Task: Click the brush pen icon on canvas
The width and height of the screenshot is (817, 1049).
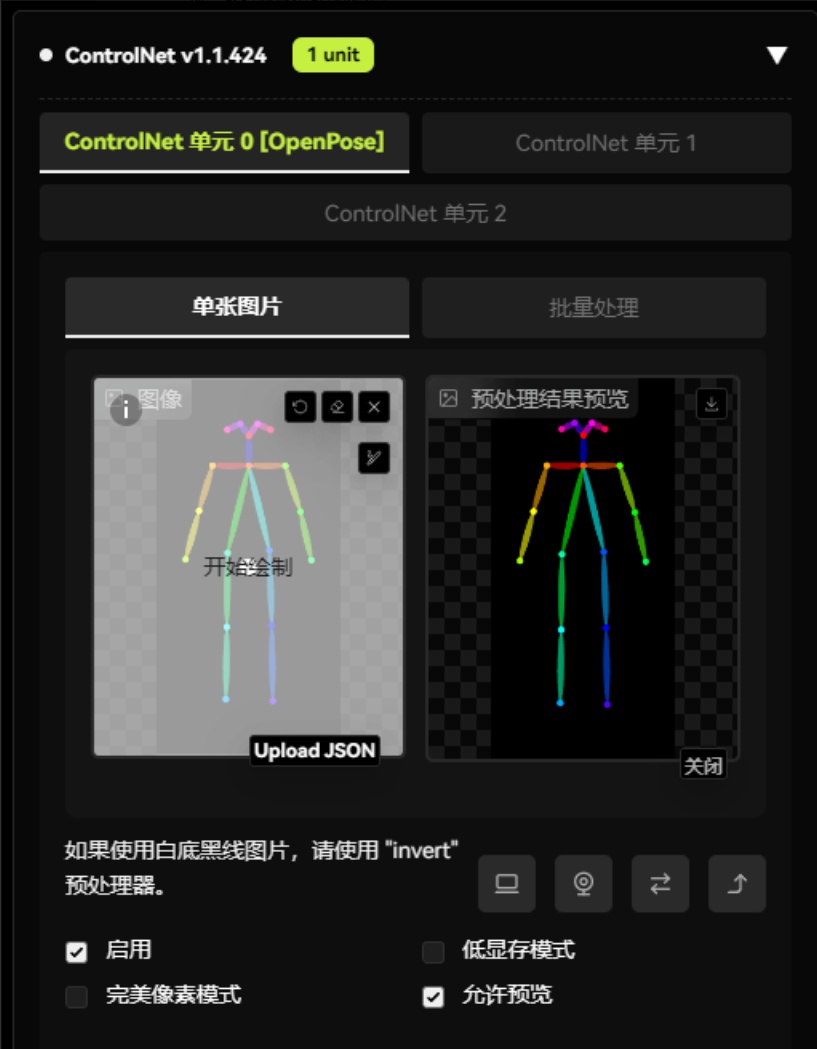Action: (x=374, y=458)
